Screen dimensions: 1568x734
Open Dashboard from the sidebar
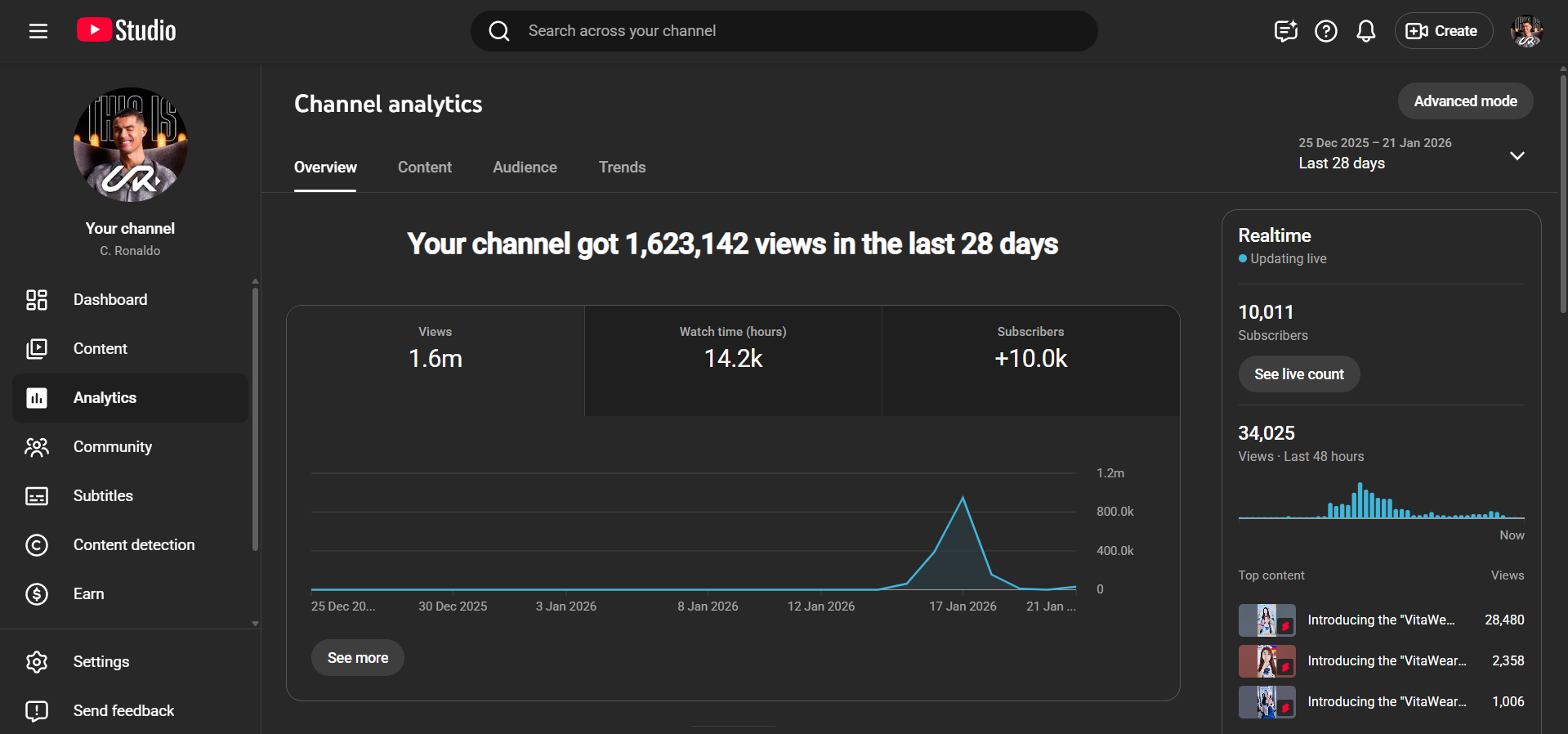click(110, 300)
